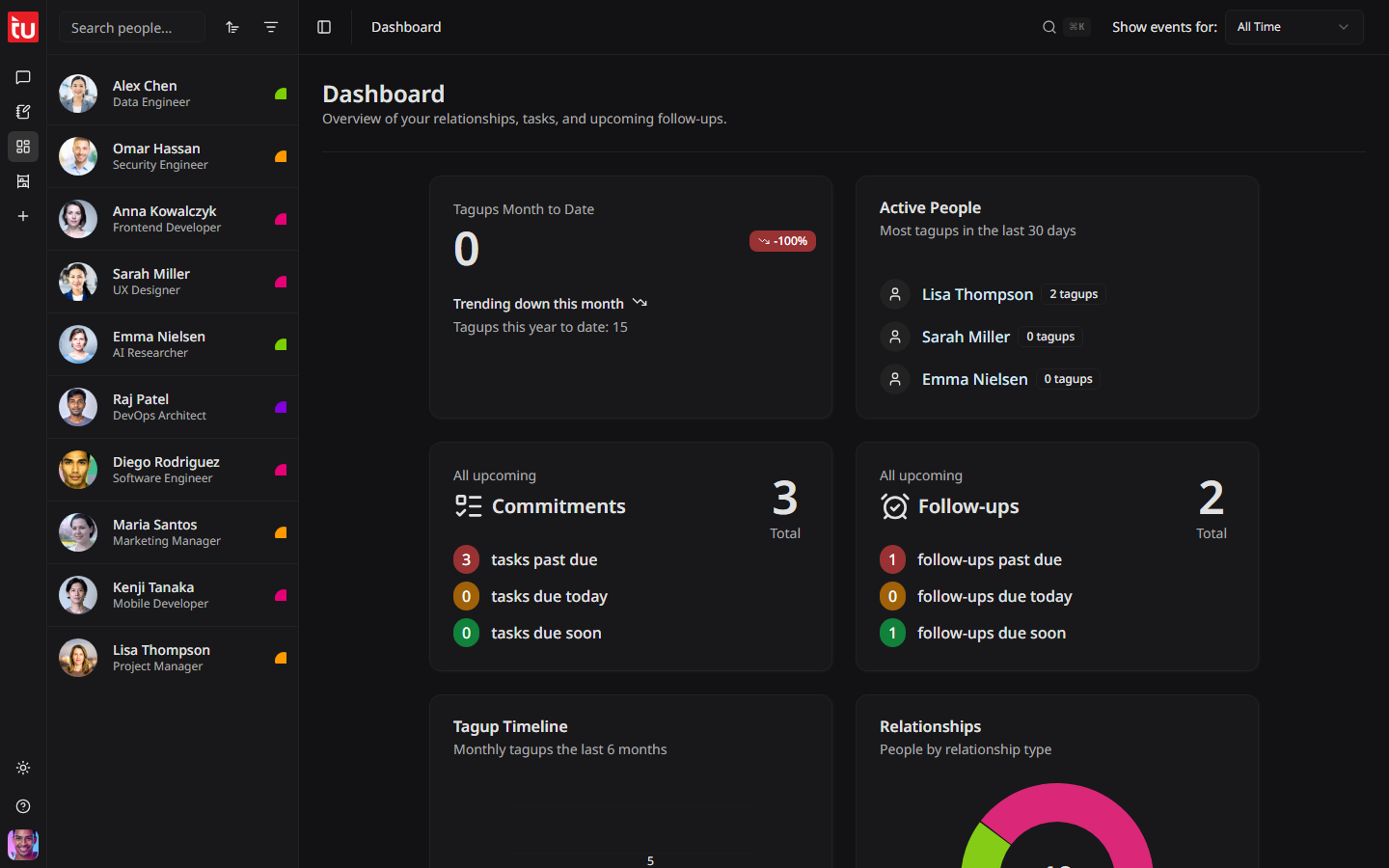Click Lisa Thompson's orange relationship tag in sidebar

[281, 658]
